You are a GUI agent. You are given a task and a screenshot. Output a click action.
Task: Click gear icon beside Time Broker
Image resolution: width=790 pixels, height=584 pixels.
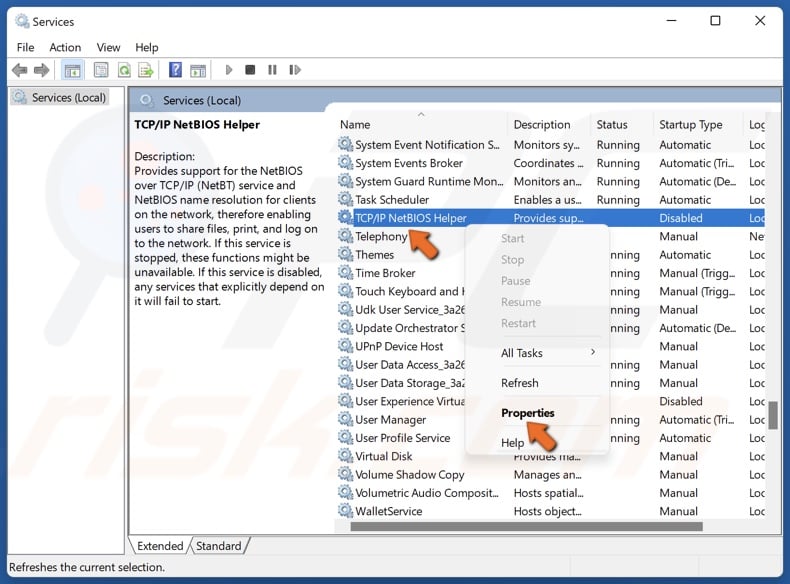click(345, 273)
